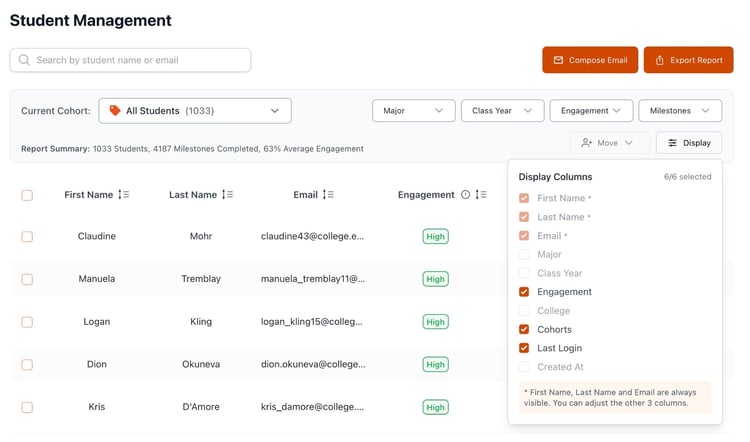Click the 6/6 selected counter
750x442 pixels.
point(687,177)
